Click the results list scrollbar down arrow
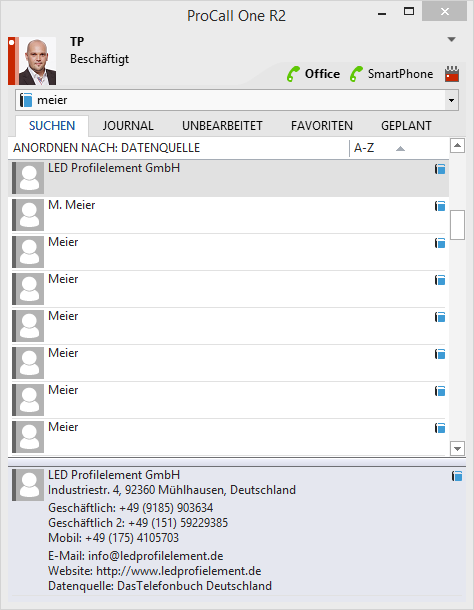This screenshot has width=474, height=610. pos(457,448)
